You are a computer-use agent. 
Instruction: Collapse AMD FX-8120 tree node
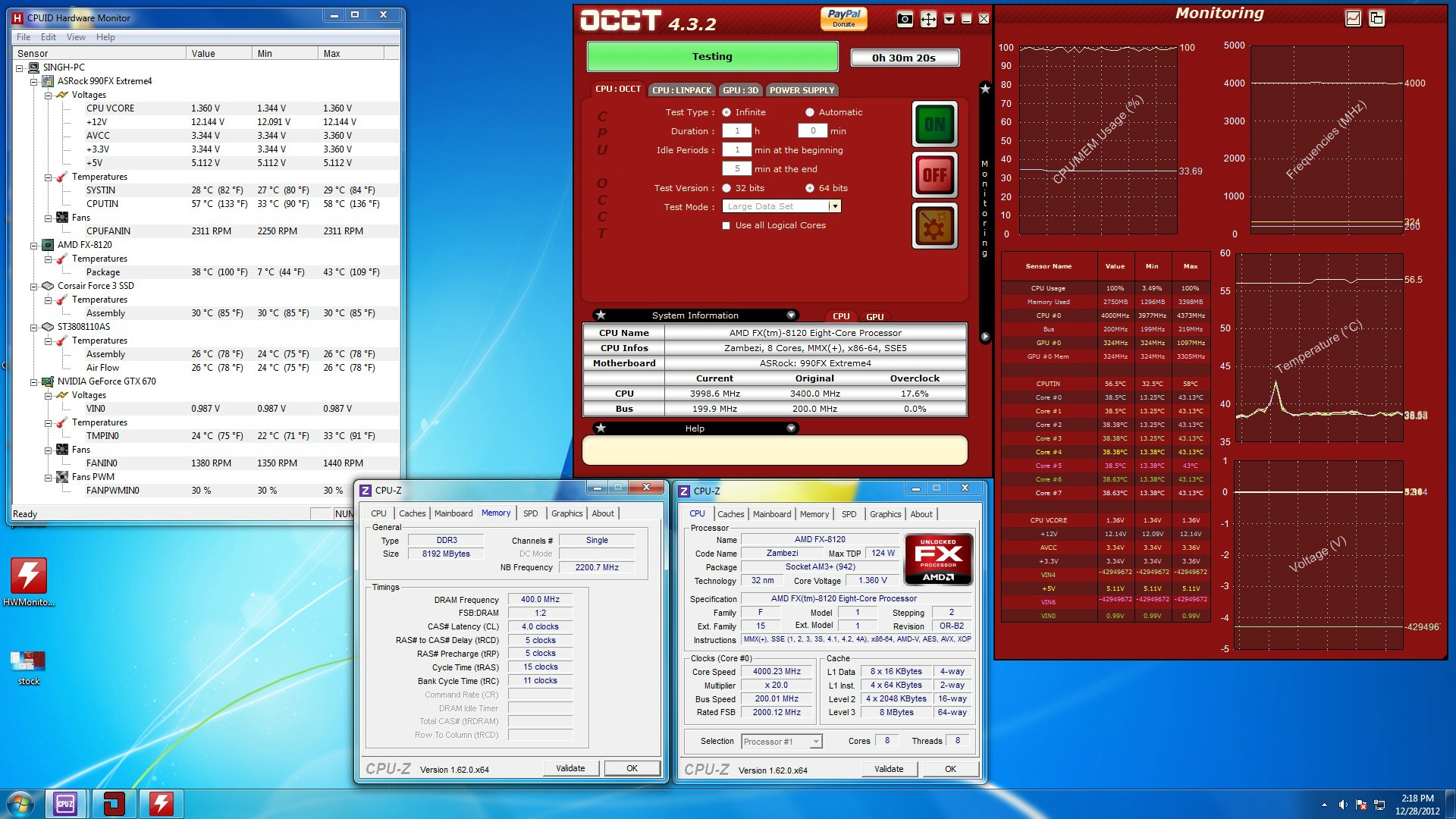tap(34, 245)
